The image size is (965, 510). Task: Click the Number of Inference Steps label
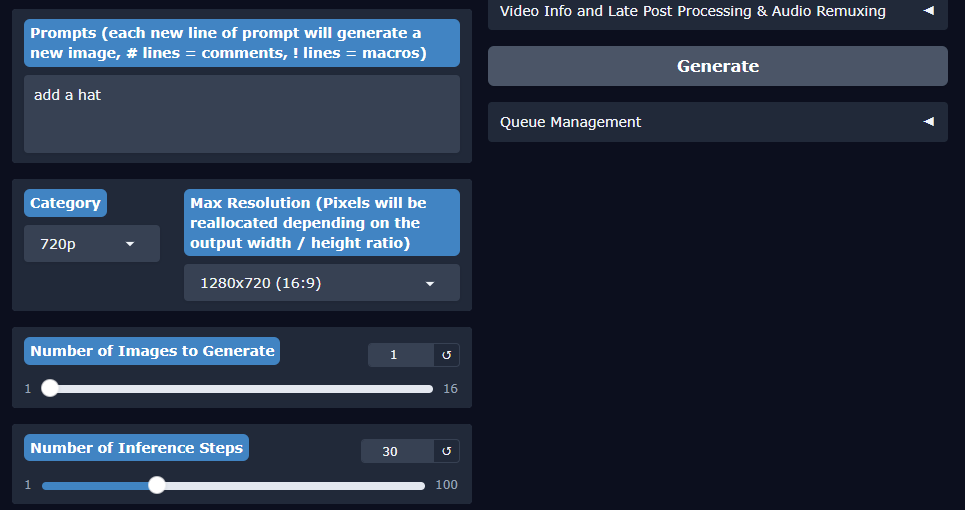pos(136,448)
